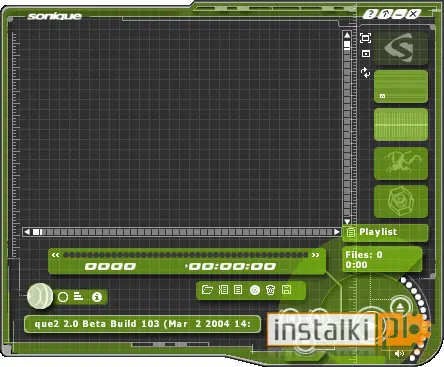Screen dimensions: 444x367
Task: Click the rewind double-arrow button
Action: pos(55,255)
